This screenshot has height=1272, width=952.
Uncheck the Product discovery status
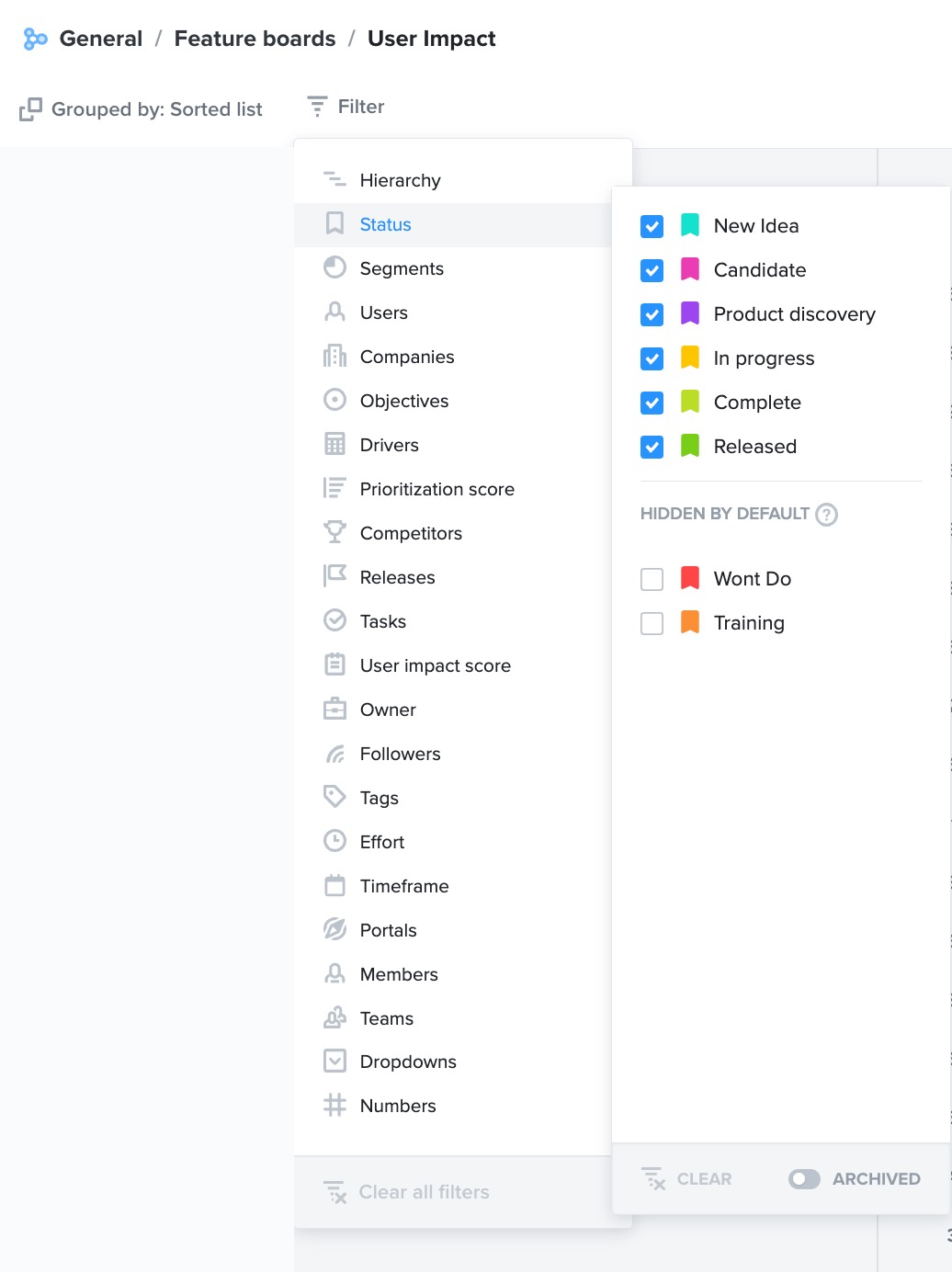(652, 314)
